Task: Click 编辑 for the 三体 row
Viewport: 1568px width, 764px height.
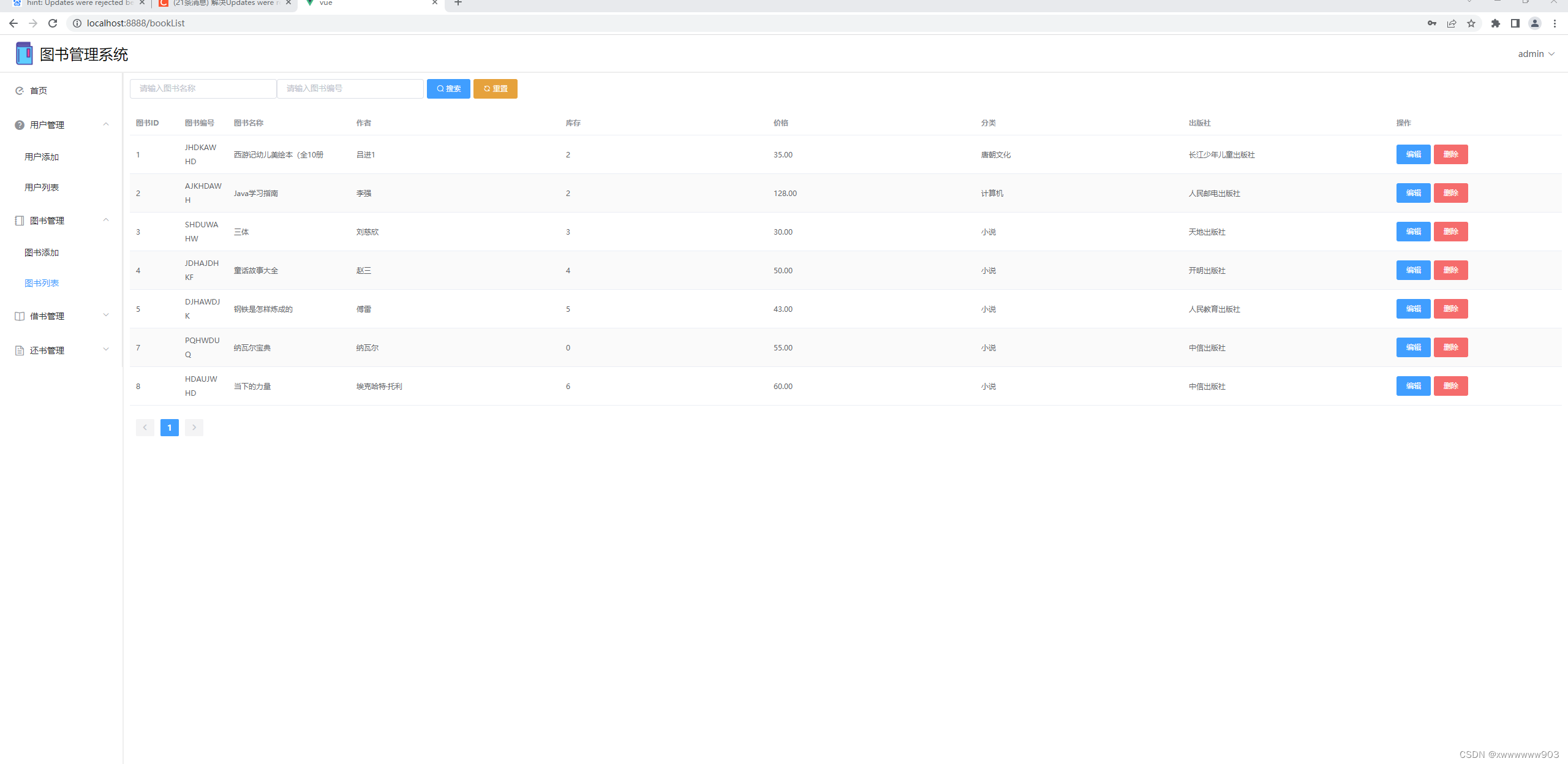Action: click(x=1413, y=232)
